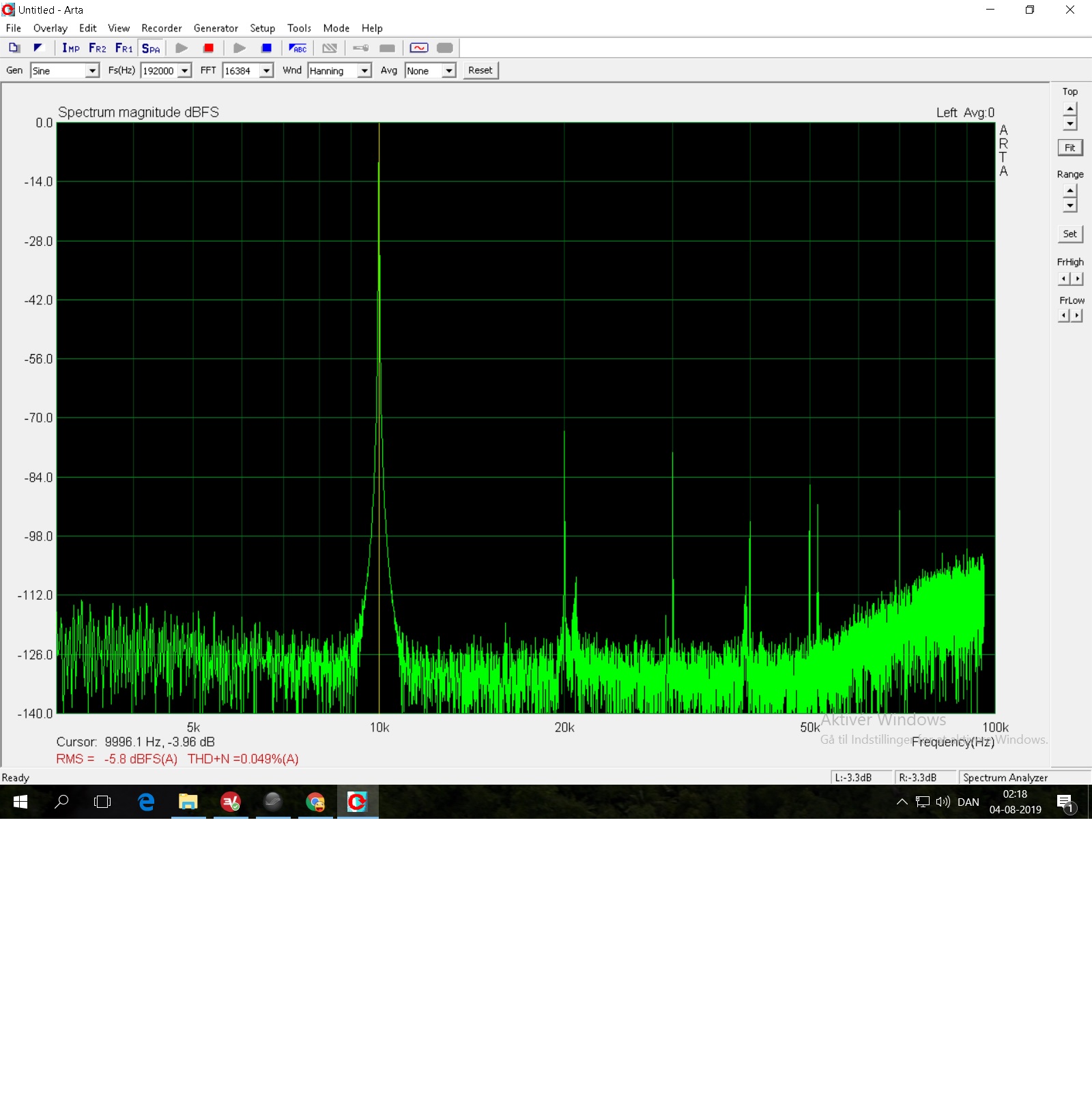1092x1119 pixels.
Task: Click the Cursor frequency readout
Action: 136,742
